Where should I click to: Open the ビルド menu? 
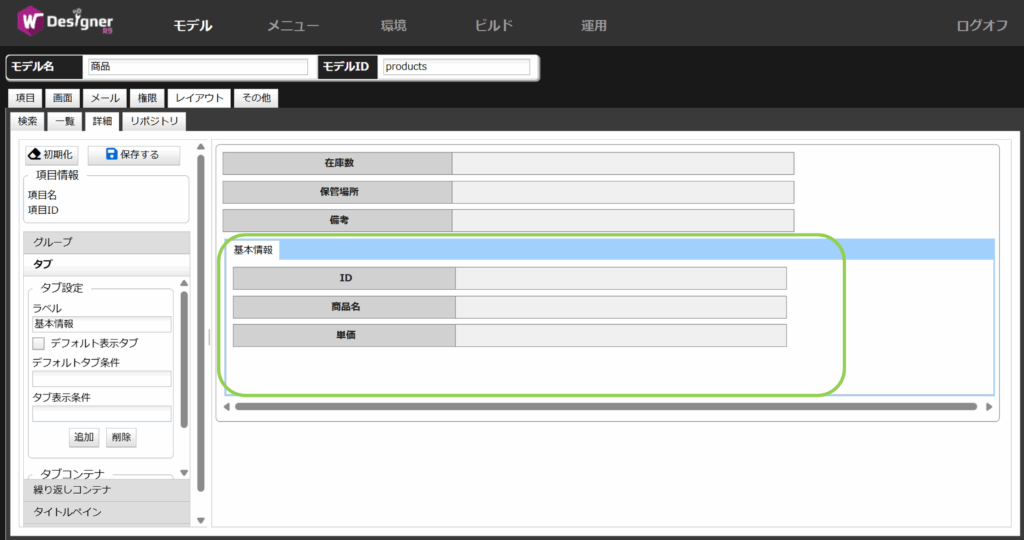(493, 26)
